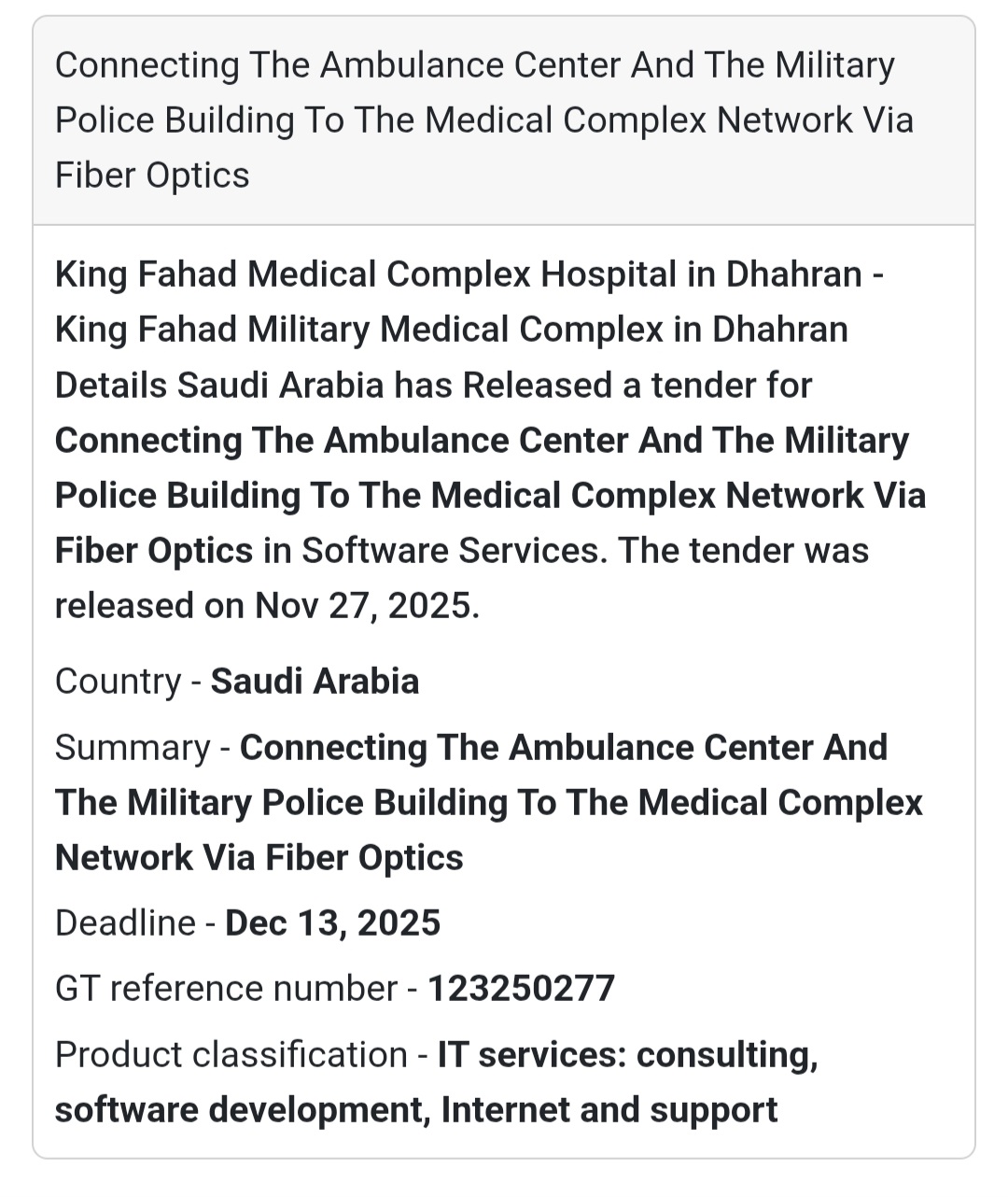
Task: Click "Network Via Fiber Optics" in summary
Action: [259, 858]
